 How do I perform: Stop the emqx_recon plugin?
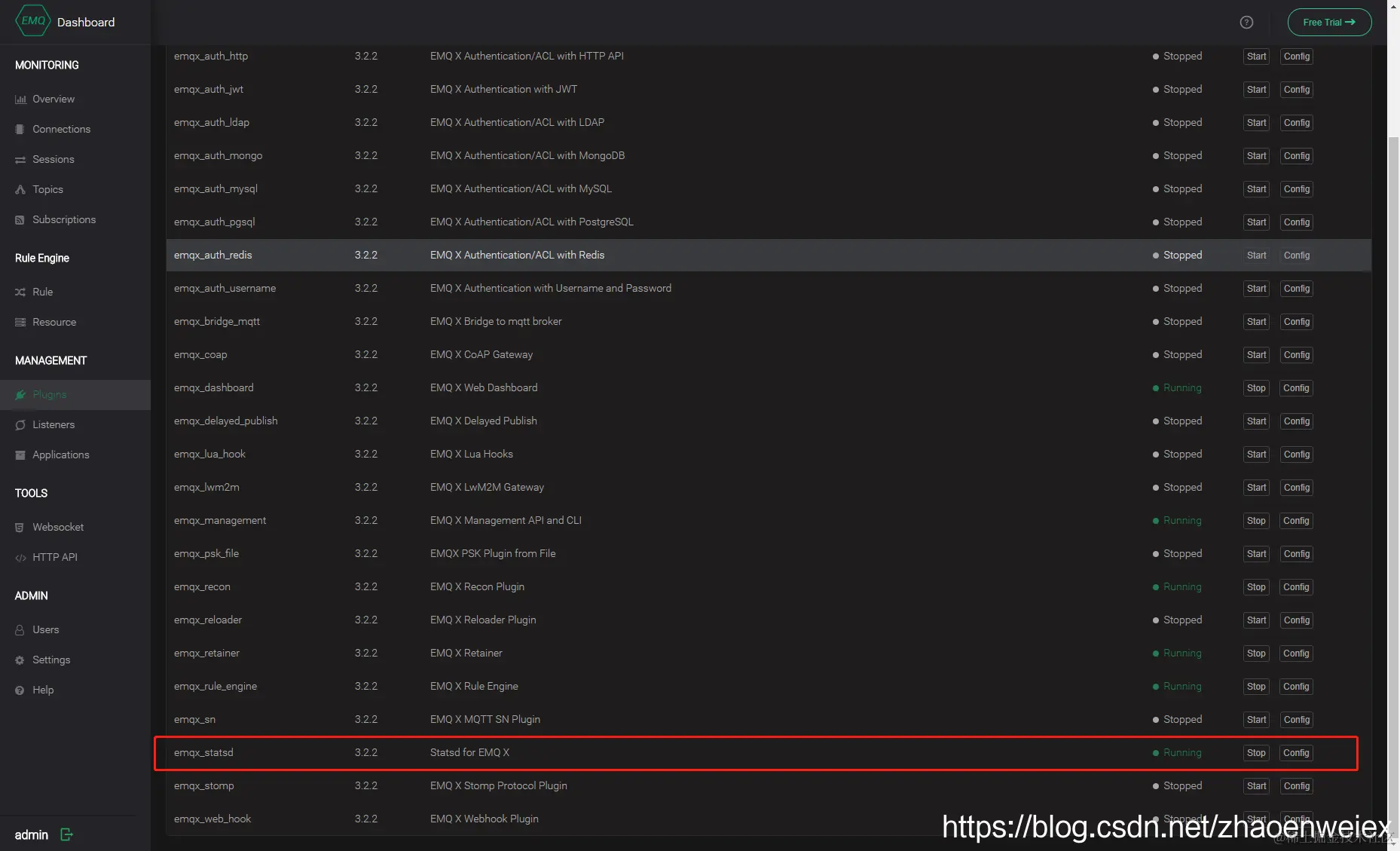pos(1256,587)
